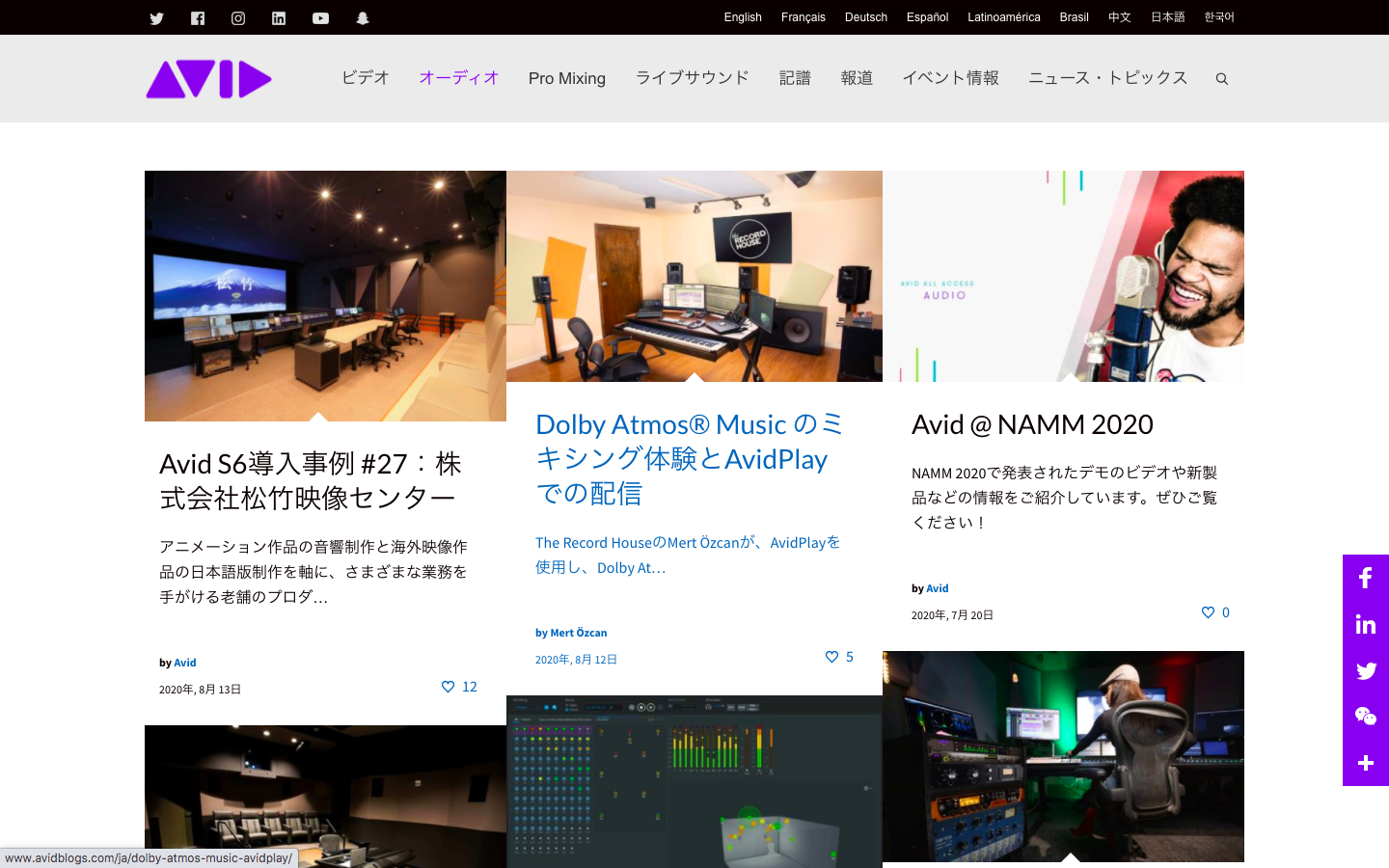Click the Dolby Atmos article excerpt text
The width and height of the screenshot is (1389, 868).
click(688, 556)
